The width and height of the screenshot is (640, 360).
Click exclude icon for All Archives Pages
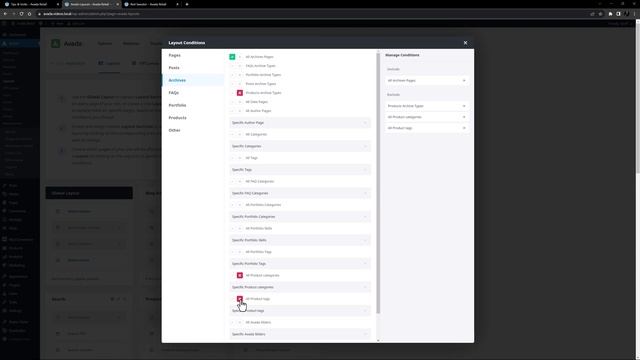240,57
